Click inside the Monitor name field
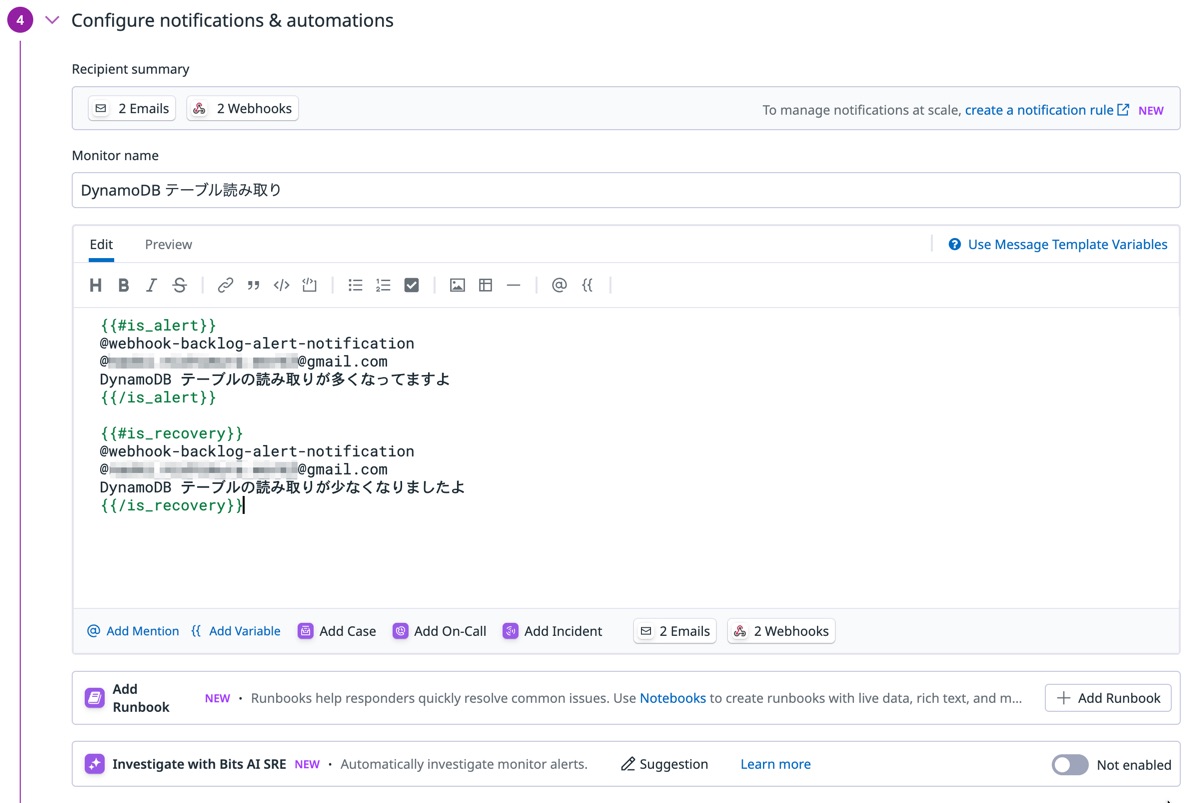Screen dimensions: 1188x803 pos(400,189)
